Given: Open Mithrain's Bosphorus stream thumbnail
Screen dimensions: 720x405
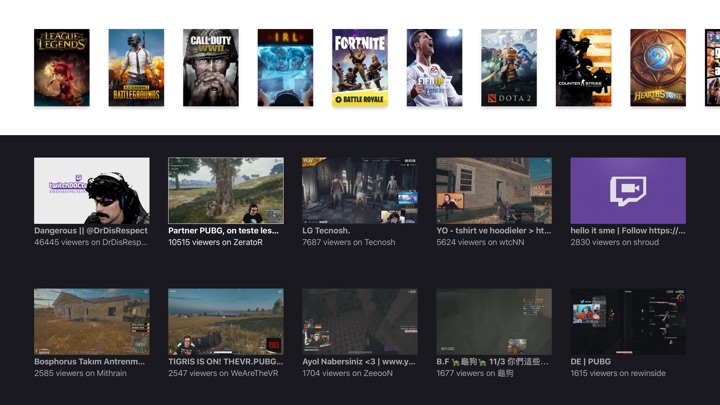Looking at the screenshot, I should 92,321.
